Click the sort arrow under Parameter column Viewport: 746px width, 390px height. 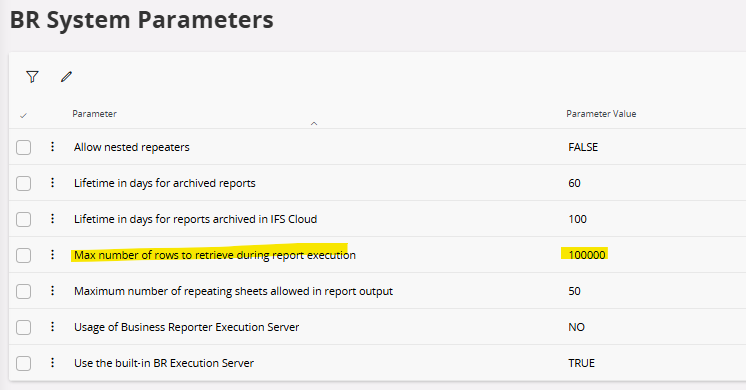coord(314,124)
